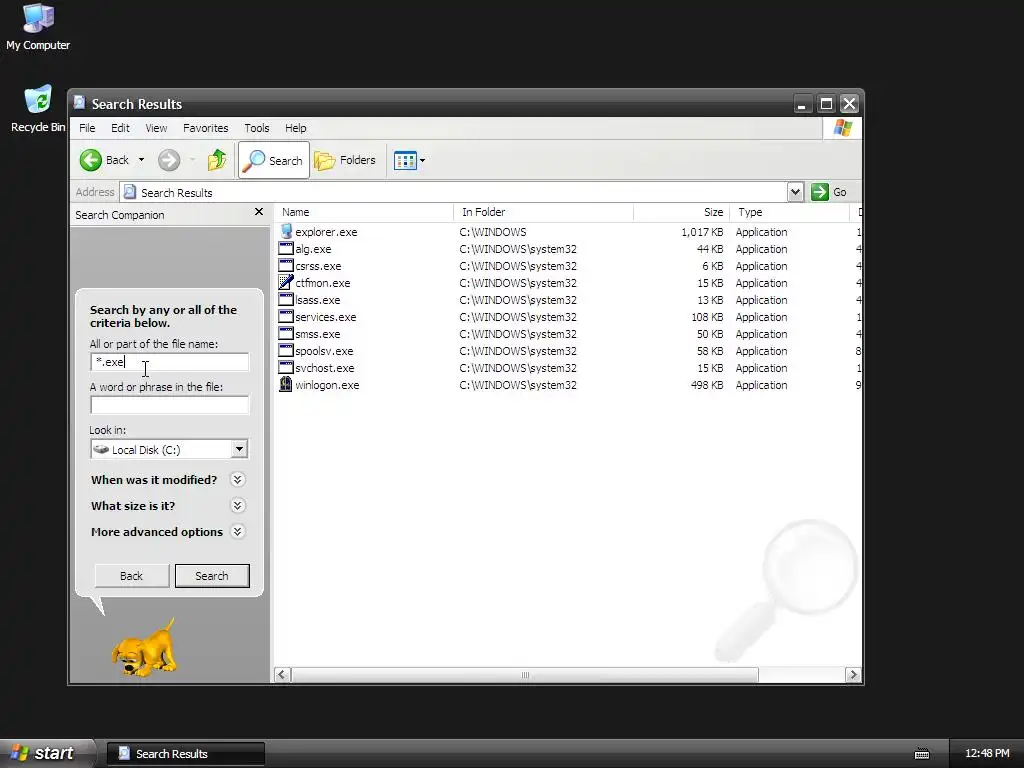Toggle the Search toolbar button
Viewport: 1024px width, 768px height.
[x=274, y=160]
